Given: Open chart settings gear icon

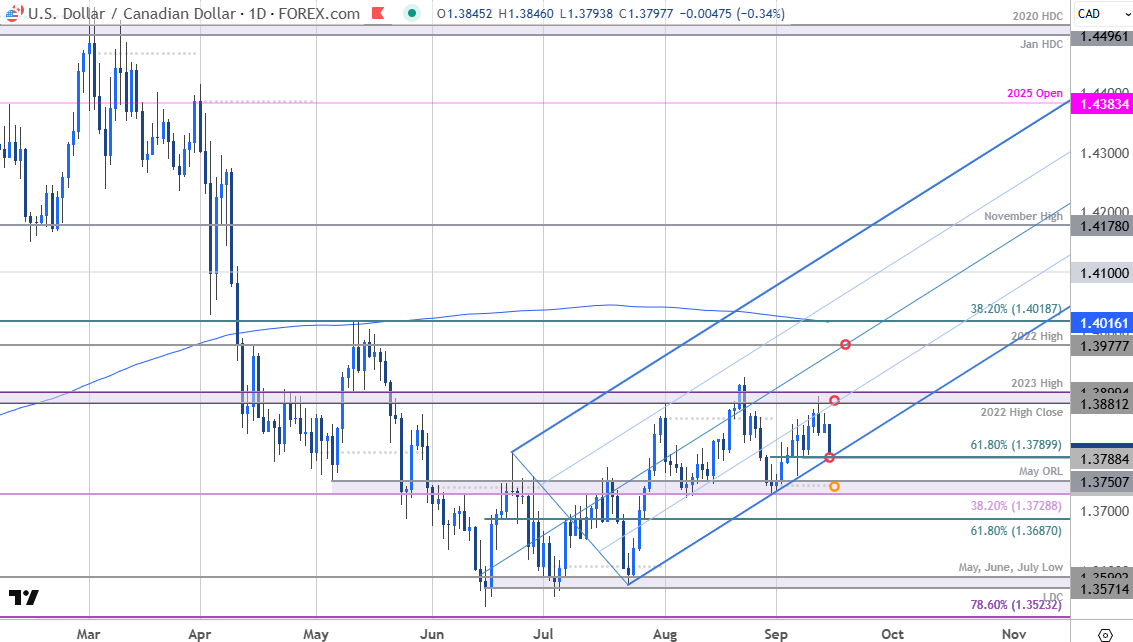Looking at the screenshot, I should pyautogui.click(x=1105, y=635).
